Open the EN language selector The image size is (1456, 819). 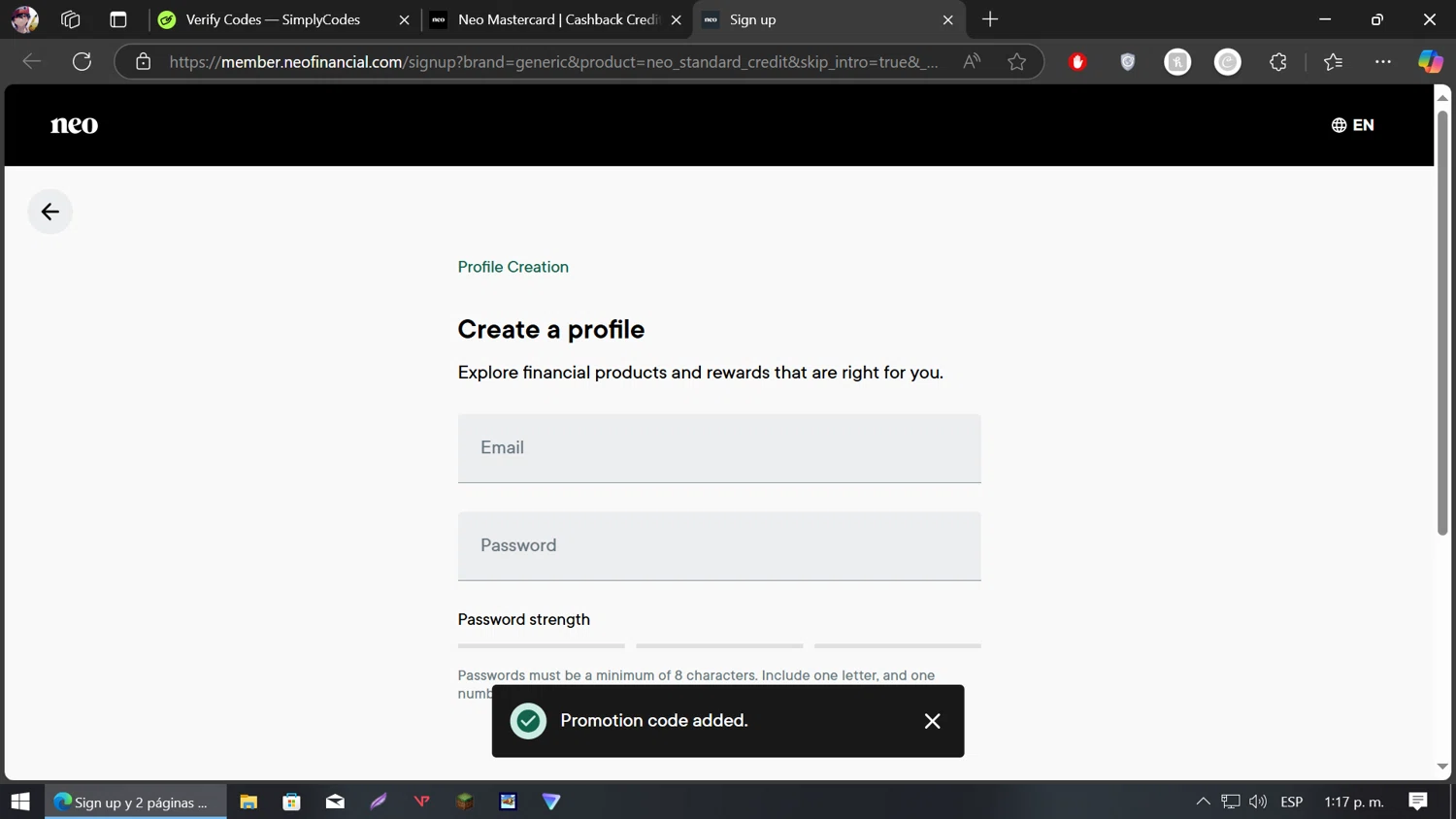(x=1352, y=125)
